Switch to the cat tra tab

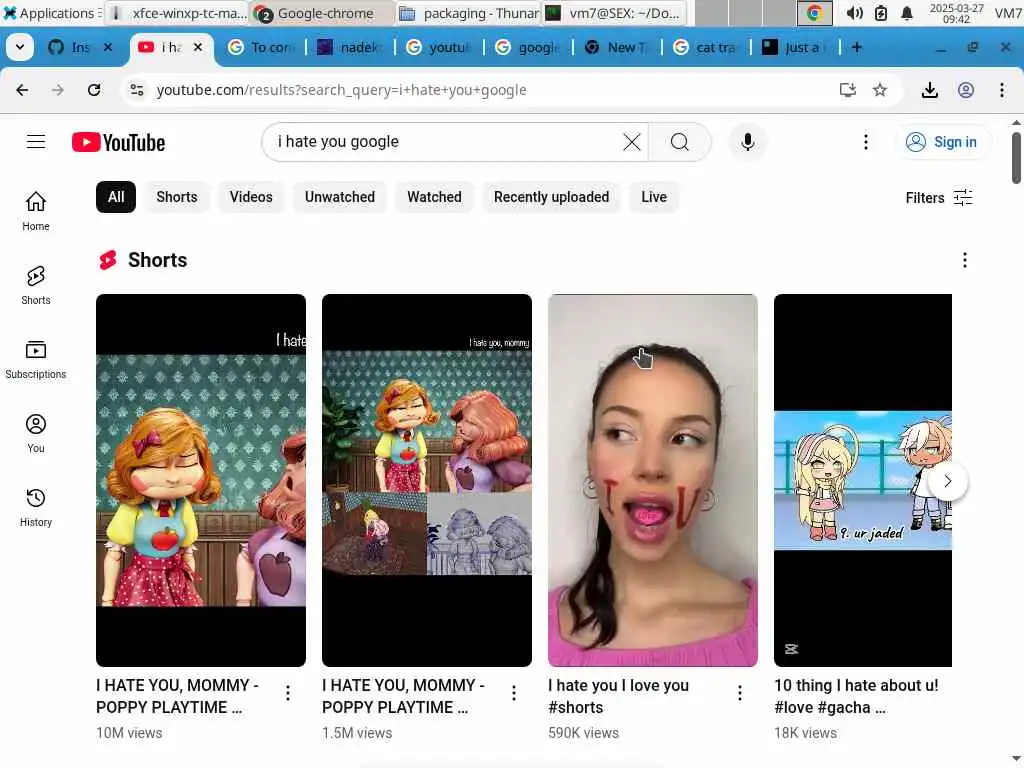pos(705,47)
